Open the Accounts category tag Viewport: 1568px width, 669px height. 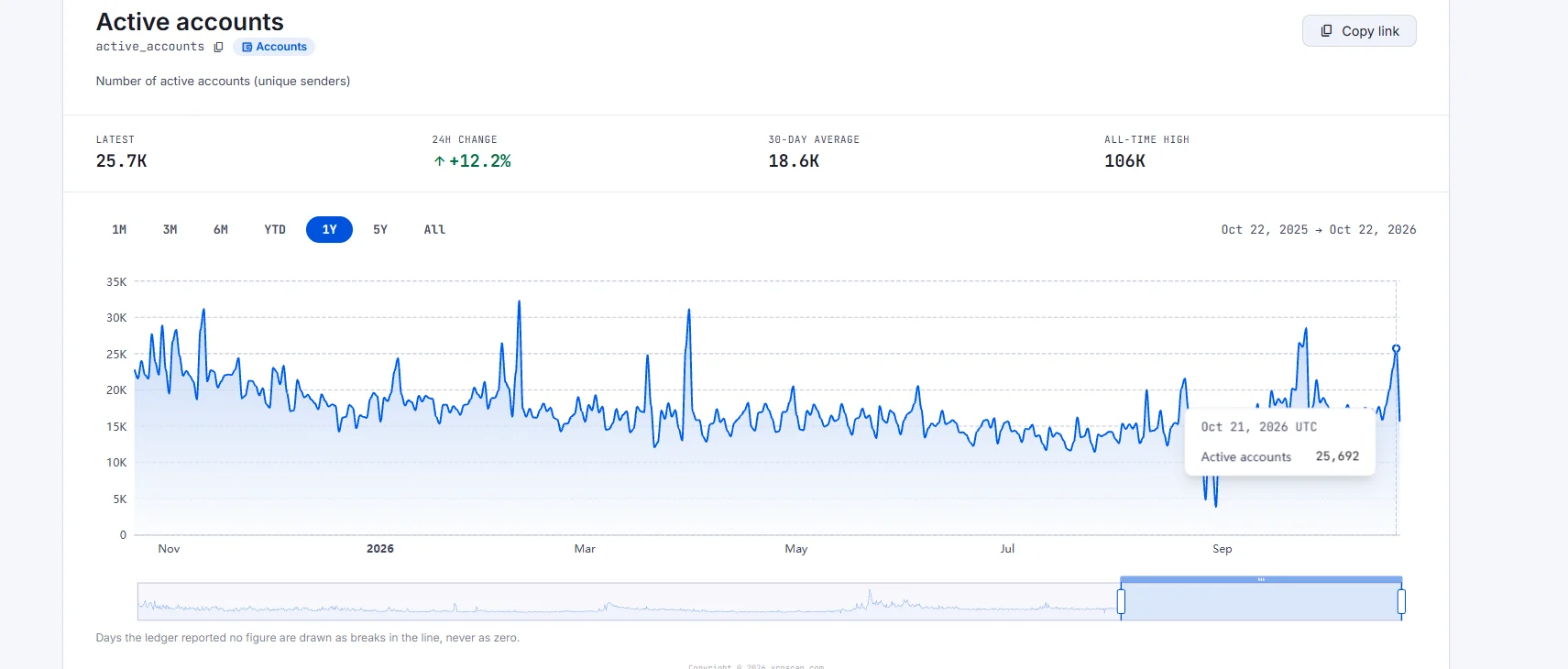tap(274, 47)
